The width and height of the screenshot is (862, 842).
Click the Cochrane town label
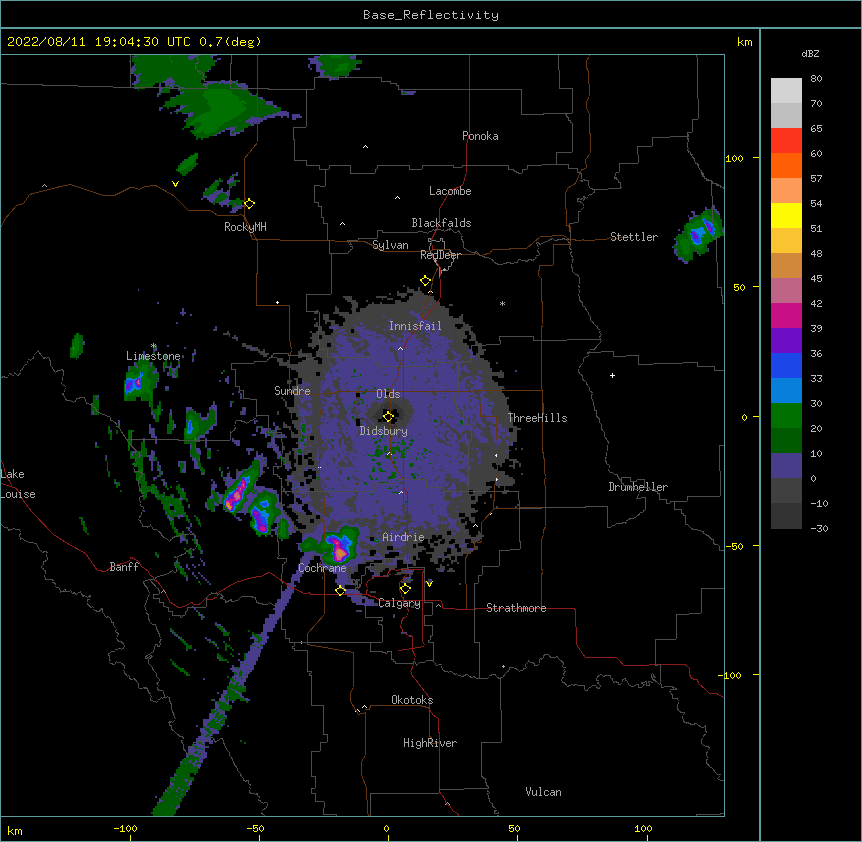322,568
